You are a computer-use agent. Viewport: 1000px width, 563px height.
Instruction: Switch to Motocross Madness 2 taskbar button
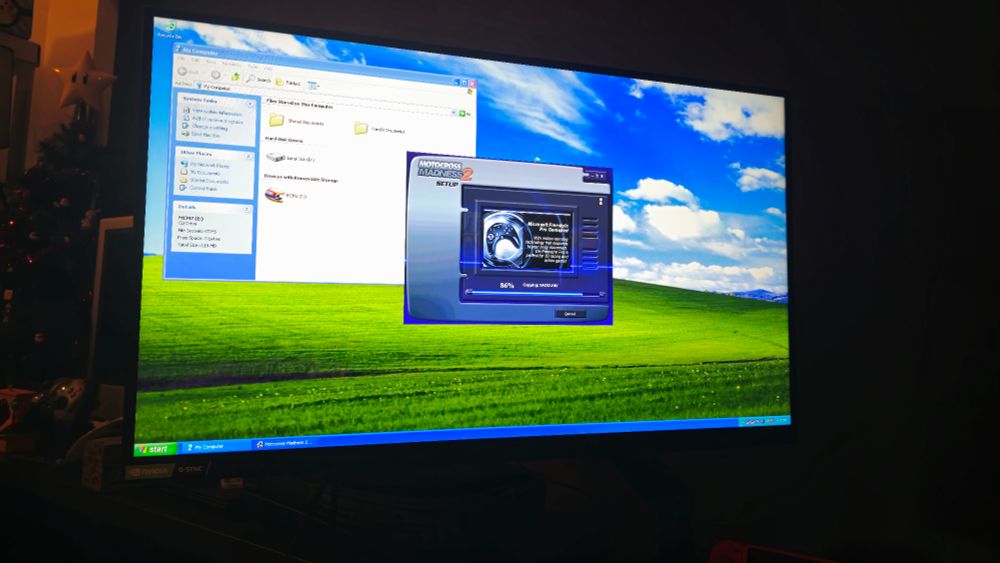284,443
